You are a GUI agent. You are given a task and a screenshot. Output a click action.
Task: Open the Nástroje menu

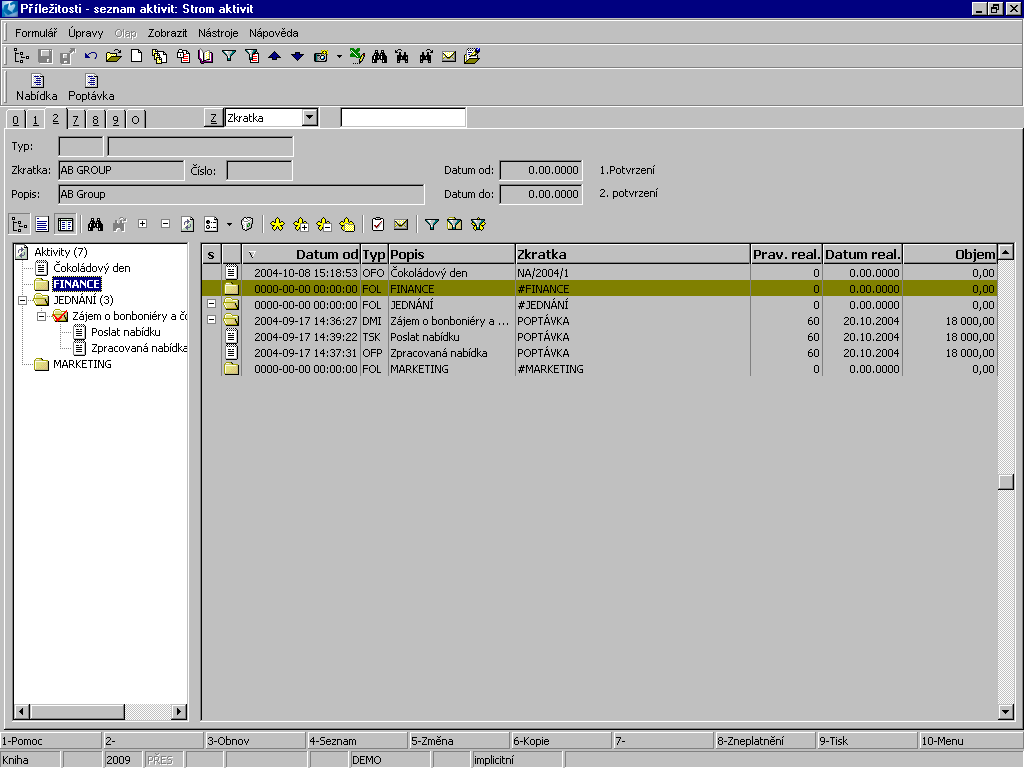coord(217,33)
